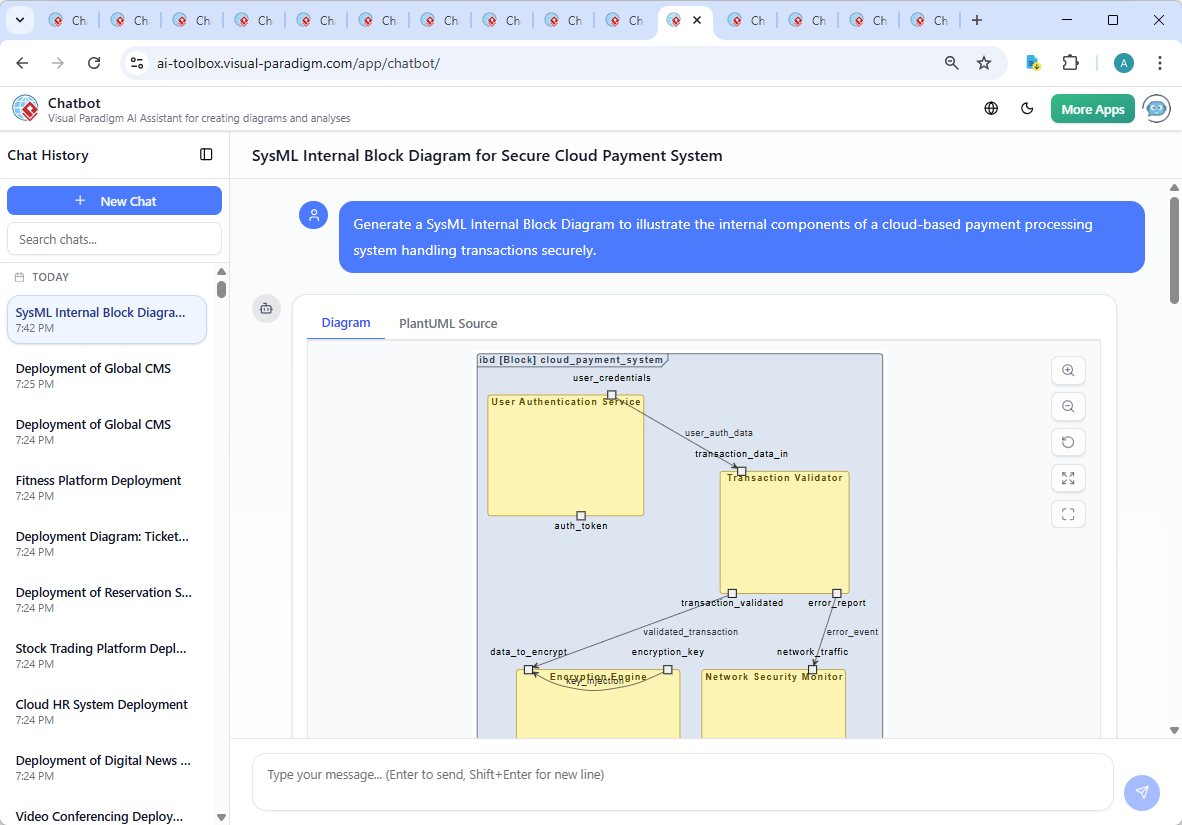
Task: Reset the diagram view rotation
Action: [1068, 442]
